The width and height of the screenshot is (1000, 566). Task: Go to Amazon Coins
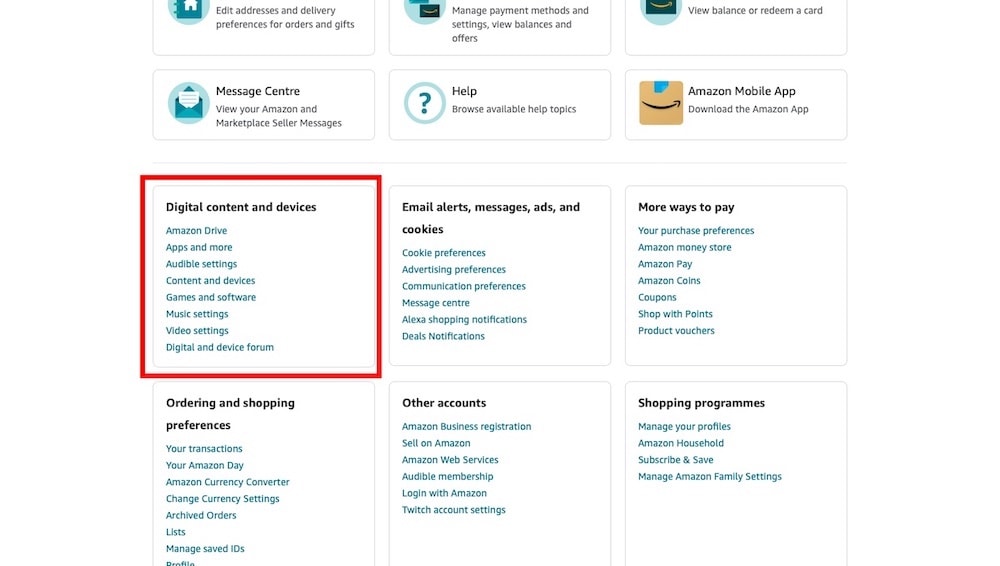click(669, 280)
